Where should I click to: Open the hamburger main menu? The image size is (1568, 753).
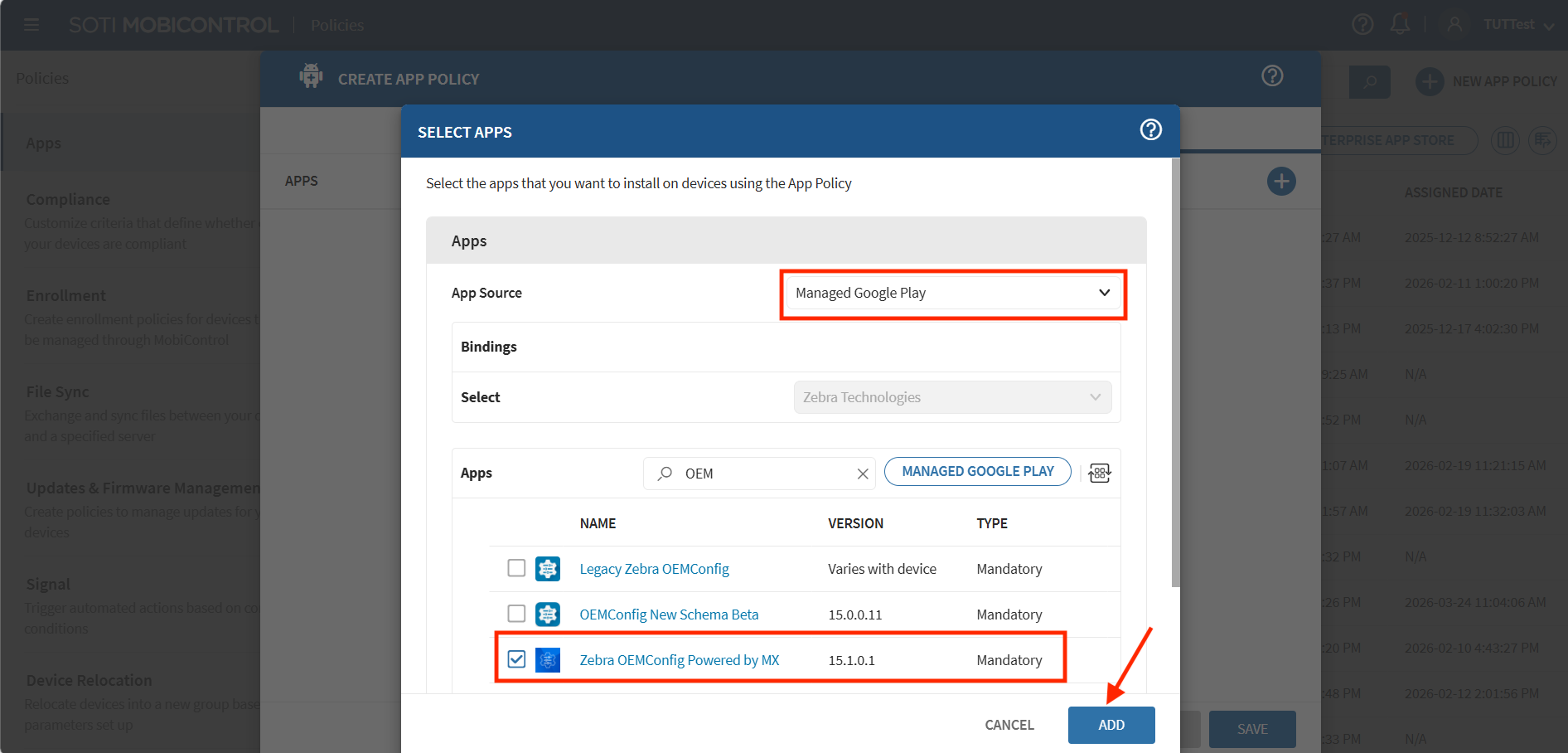31,25
